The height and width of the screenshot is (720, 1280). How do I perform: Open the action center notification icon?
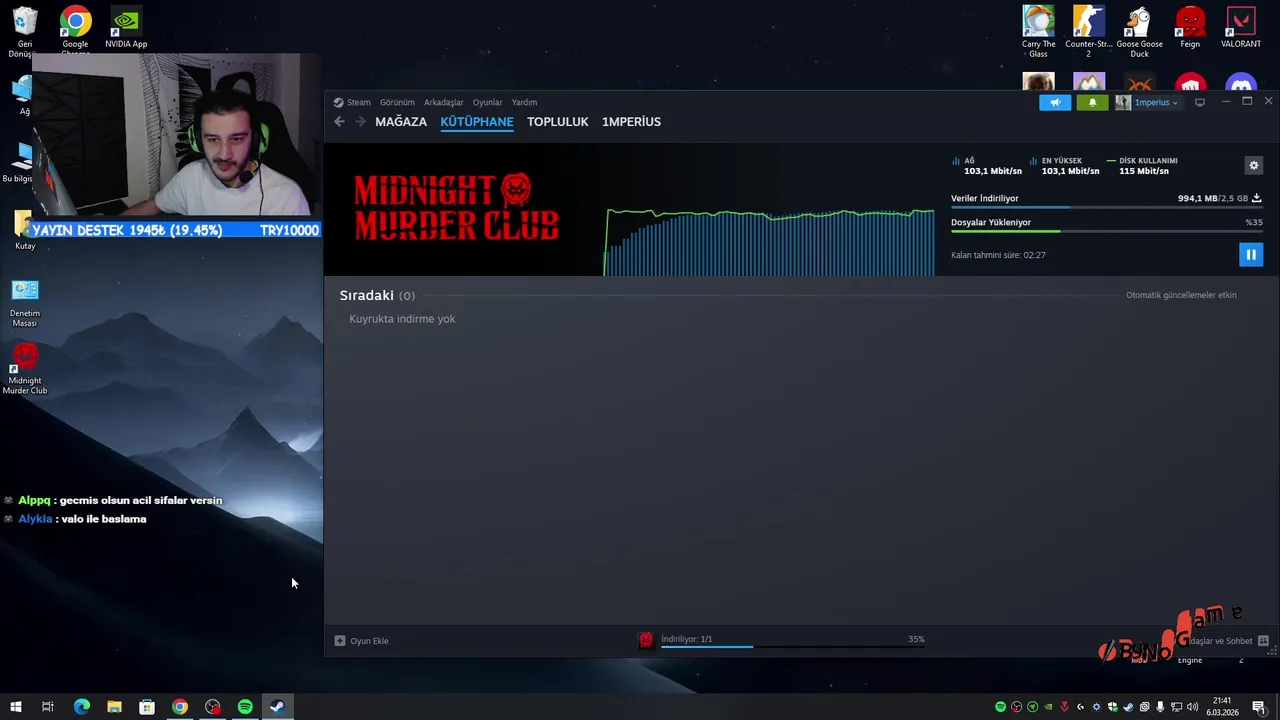pos(1259,707)
